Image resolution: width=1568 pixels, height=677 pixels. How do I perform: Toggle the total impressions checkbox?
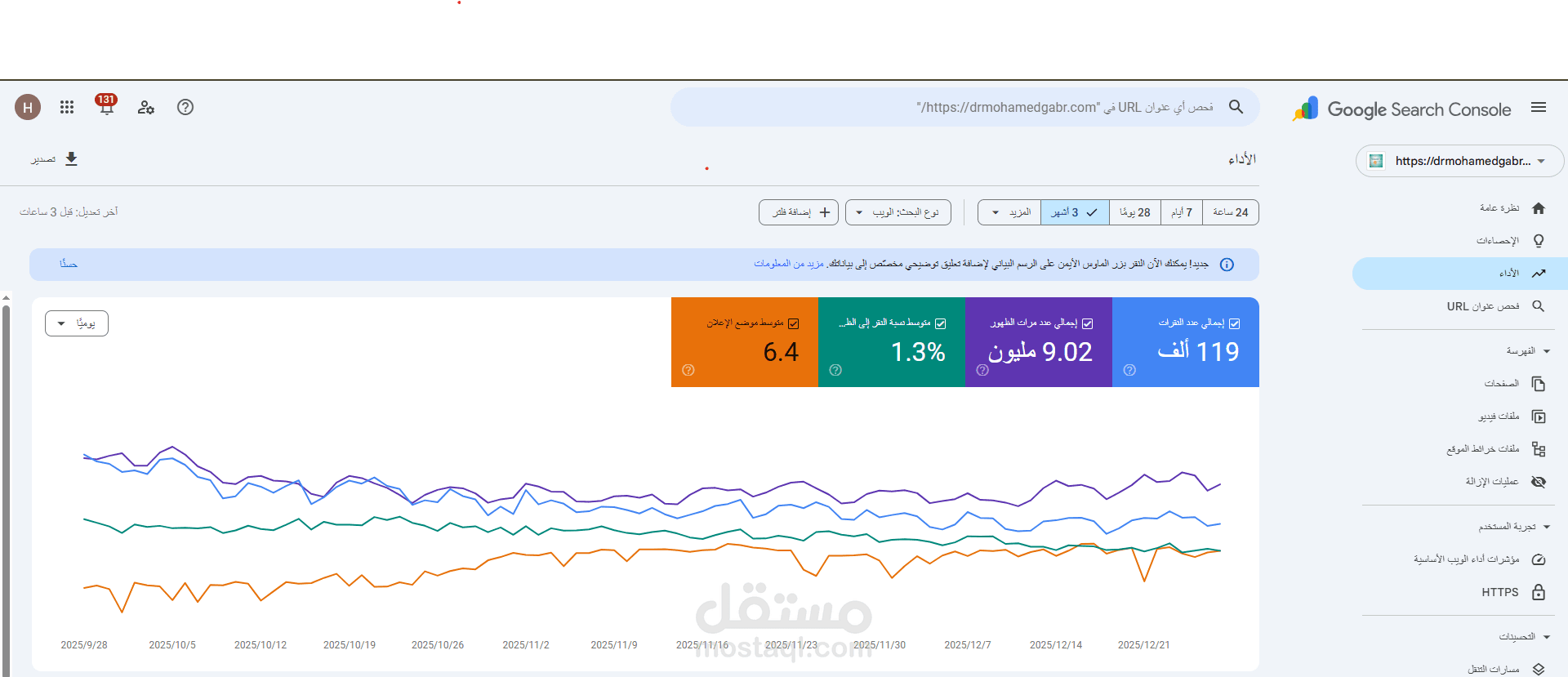click(x=1088, y=323)
